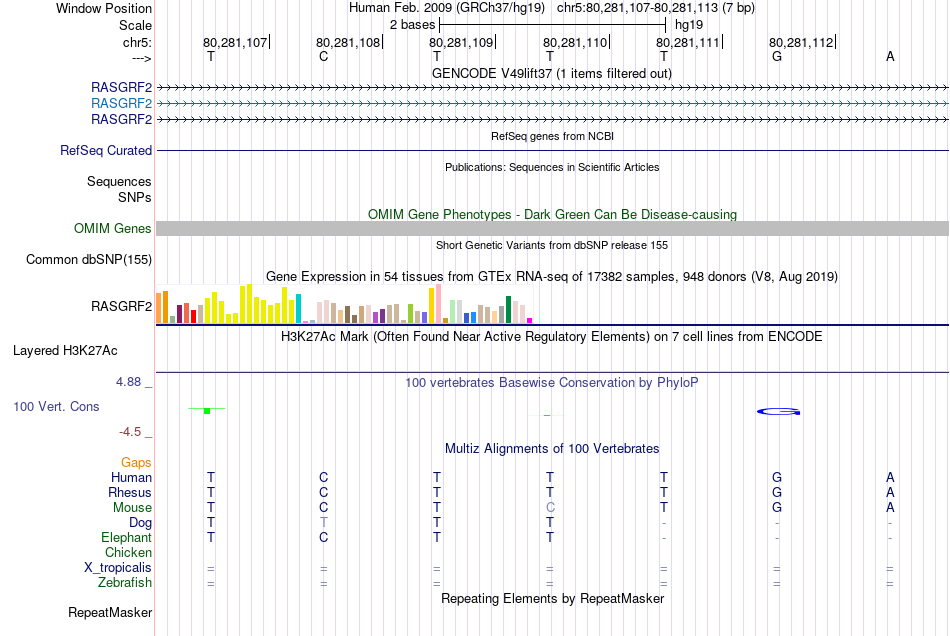Click the RefSeq Curated track label

106,150
